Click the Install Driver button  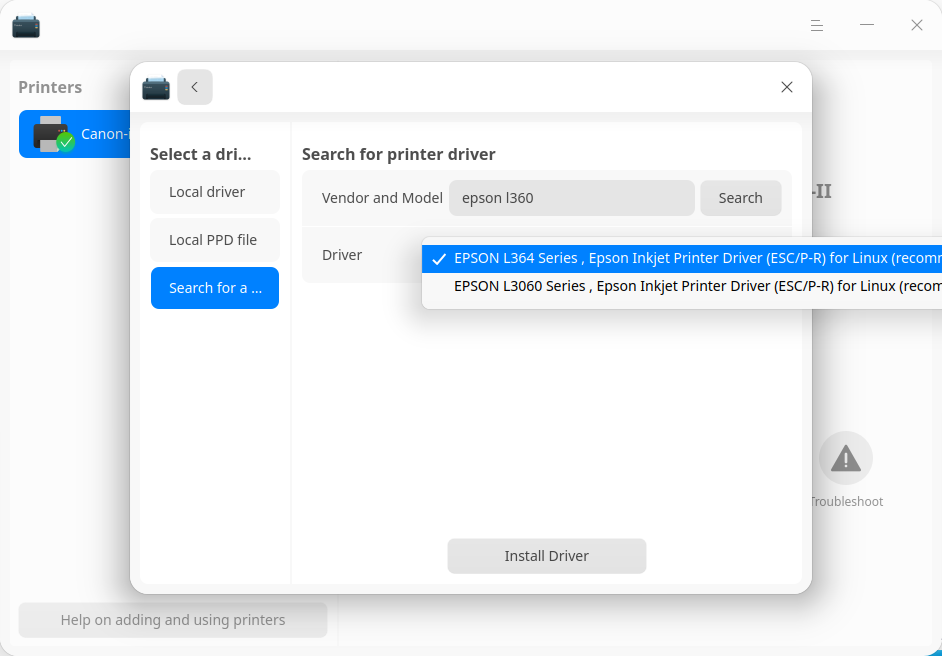point(546,556)
